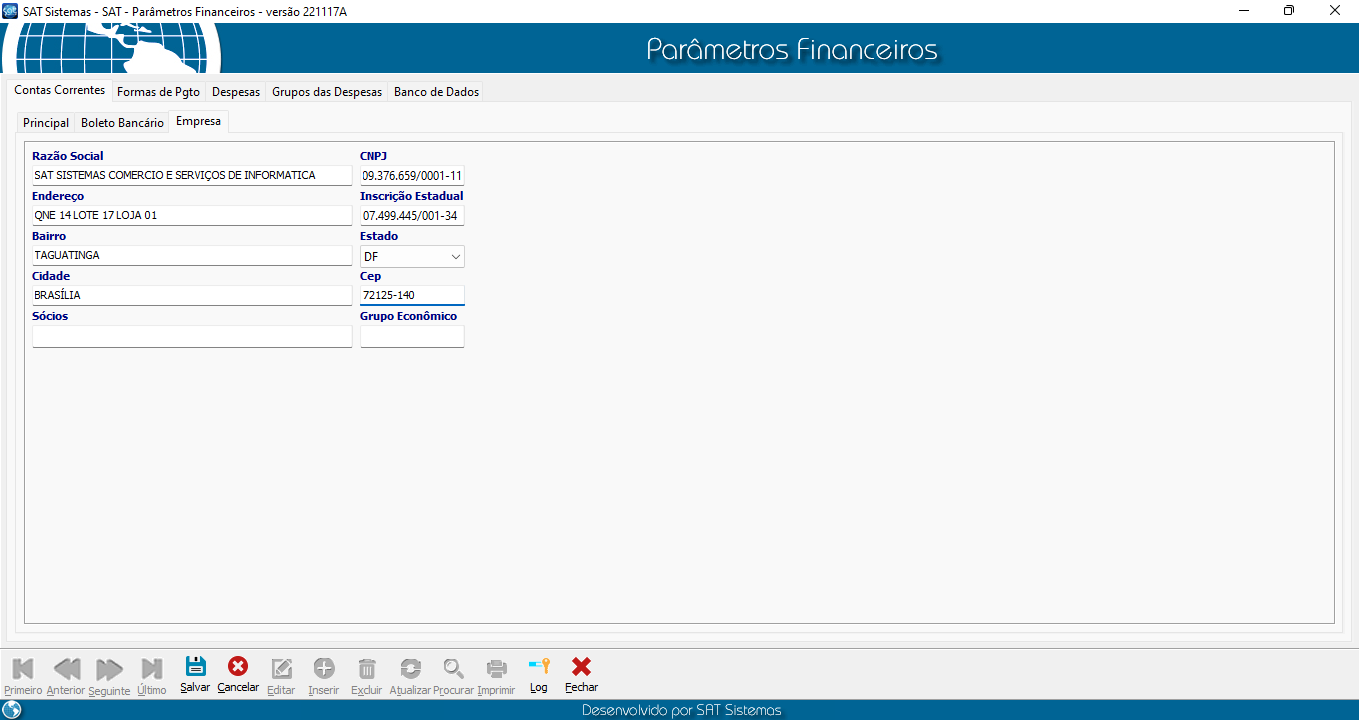Focus the Grupo Econômico input field
The width and height of the screenshot is (1359, 720).
click(x=412, y=337)
